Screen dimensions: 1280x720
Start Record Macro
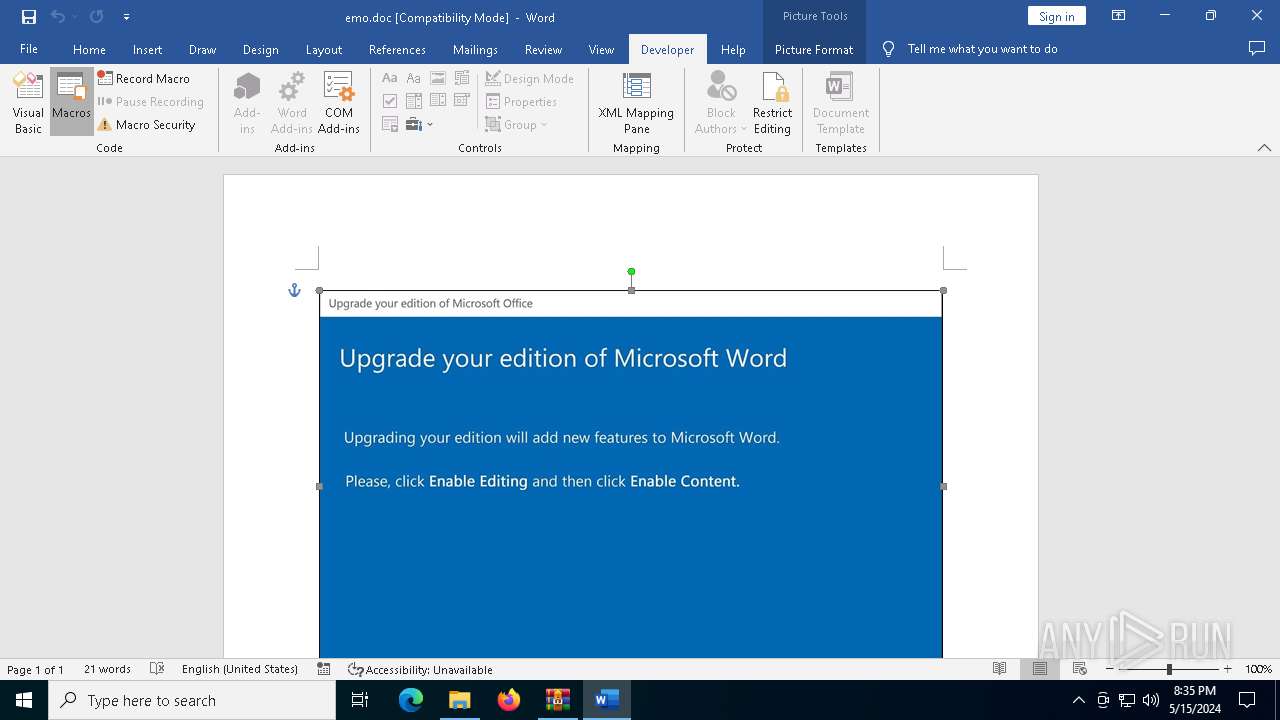click(x=144, y=78)
